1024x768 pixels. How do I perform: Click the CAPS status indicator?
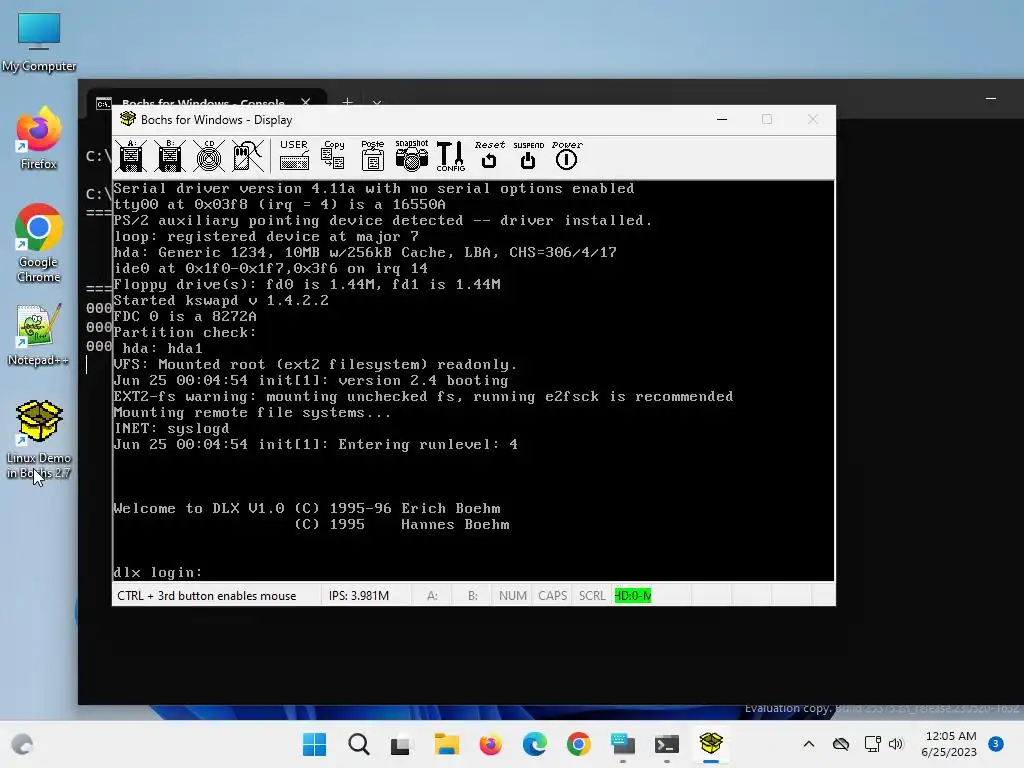tap(552, 596)
